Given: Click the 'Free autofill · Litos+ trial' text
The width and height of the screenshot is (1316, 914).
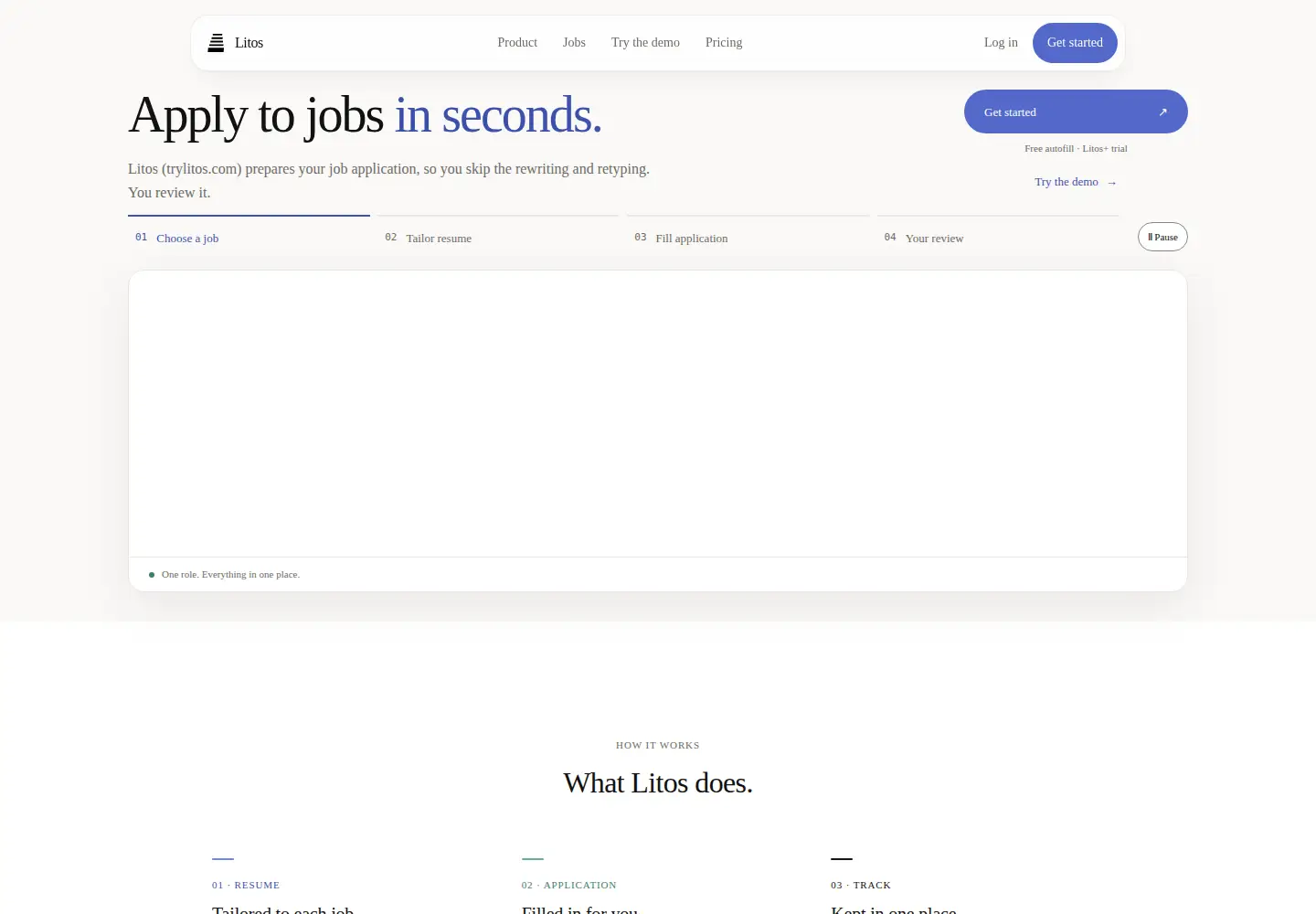Looking at the screenshot, I should click(1076, 148).
